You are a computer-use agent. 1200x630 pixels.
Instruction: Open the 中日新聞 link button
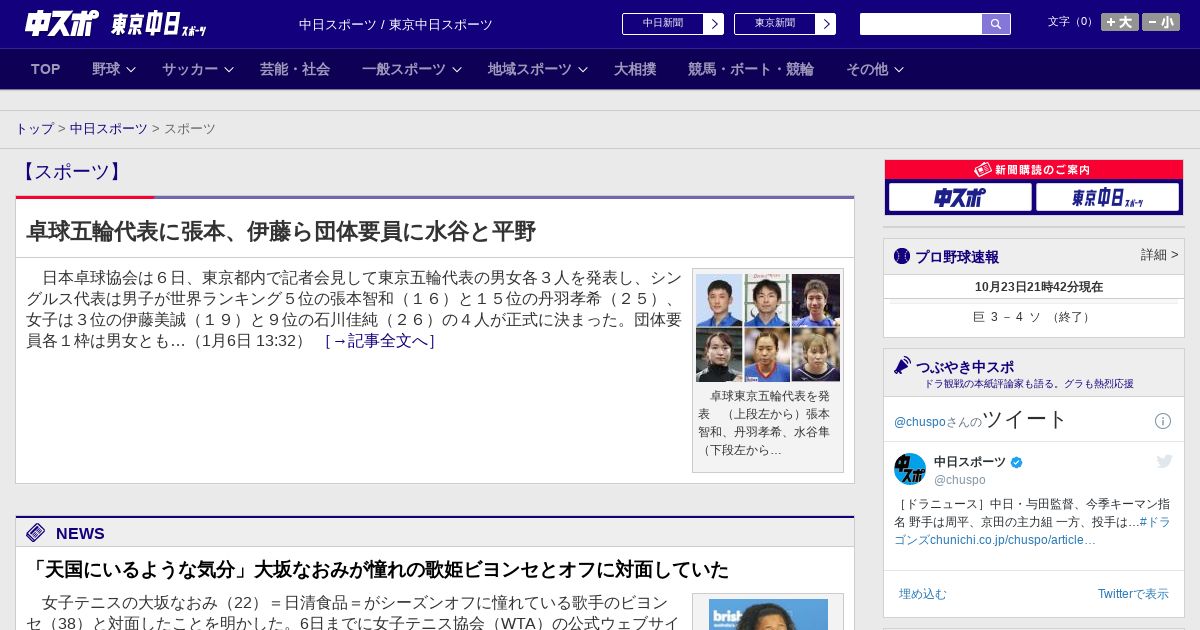tap(663, 24)
